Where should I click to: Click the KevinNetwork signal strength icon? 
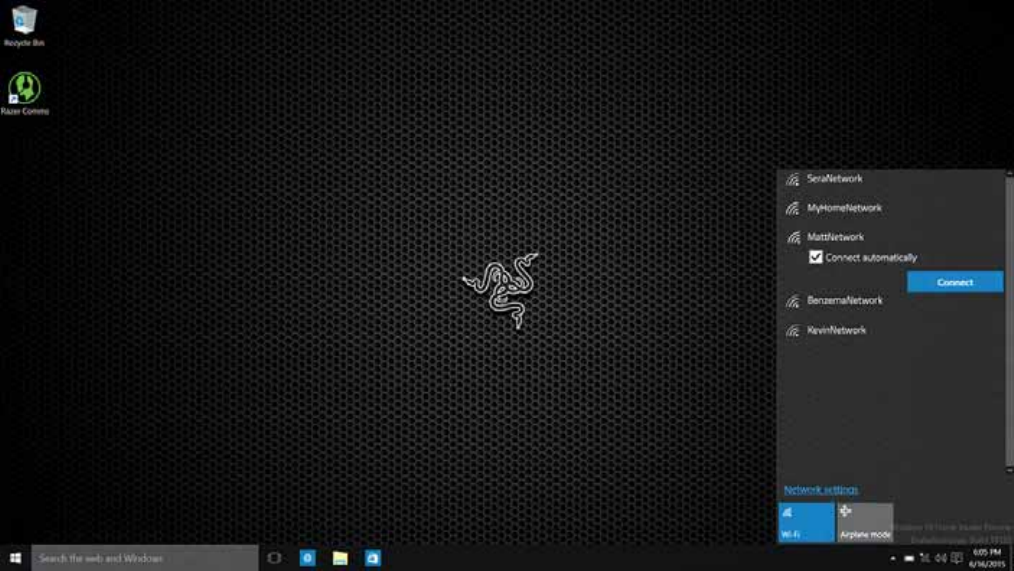793,331
